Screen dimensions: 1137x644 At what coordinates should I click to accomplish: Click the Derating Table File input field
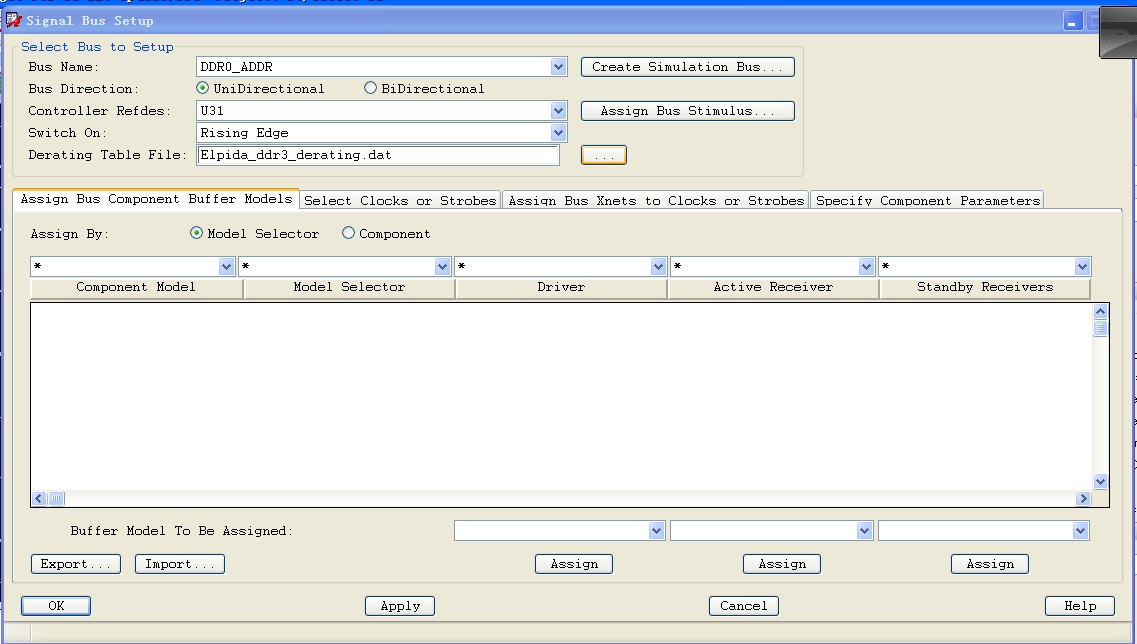tap(378, 155)
